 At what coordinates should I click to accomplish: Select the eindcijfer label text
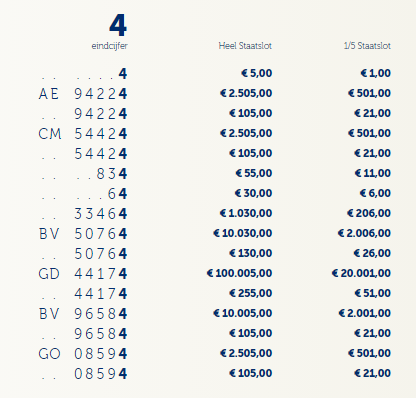click(x=109, y=46)
